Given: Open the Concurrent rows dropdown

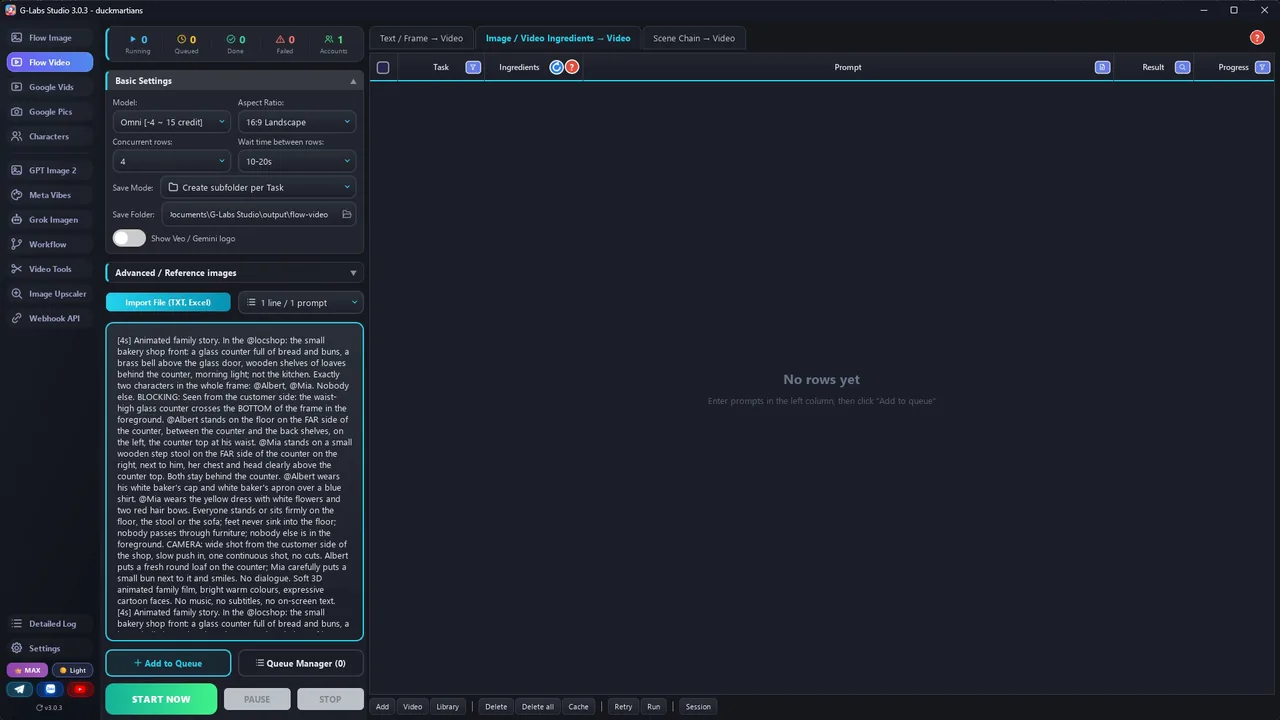Looking at the screenshot, I should (x=172, y=161).
